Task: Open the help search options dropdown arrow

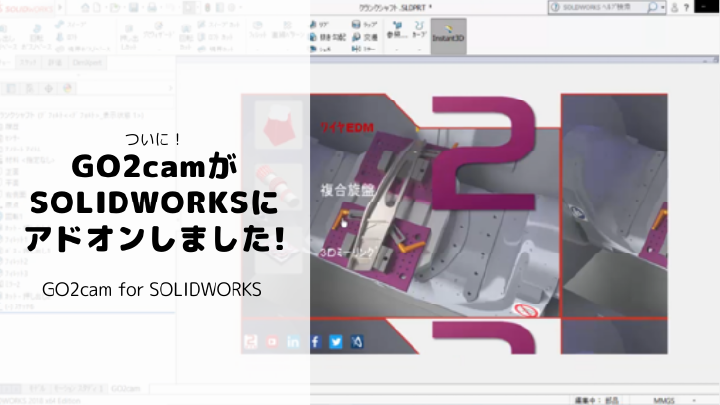Action: pos(663,8)
